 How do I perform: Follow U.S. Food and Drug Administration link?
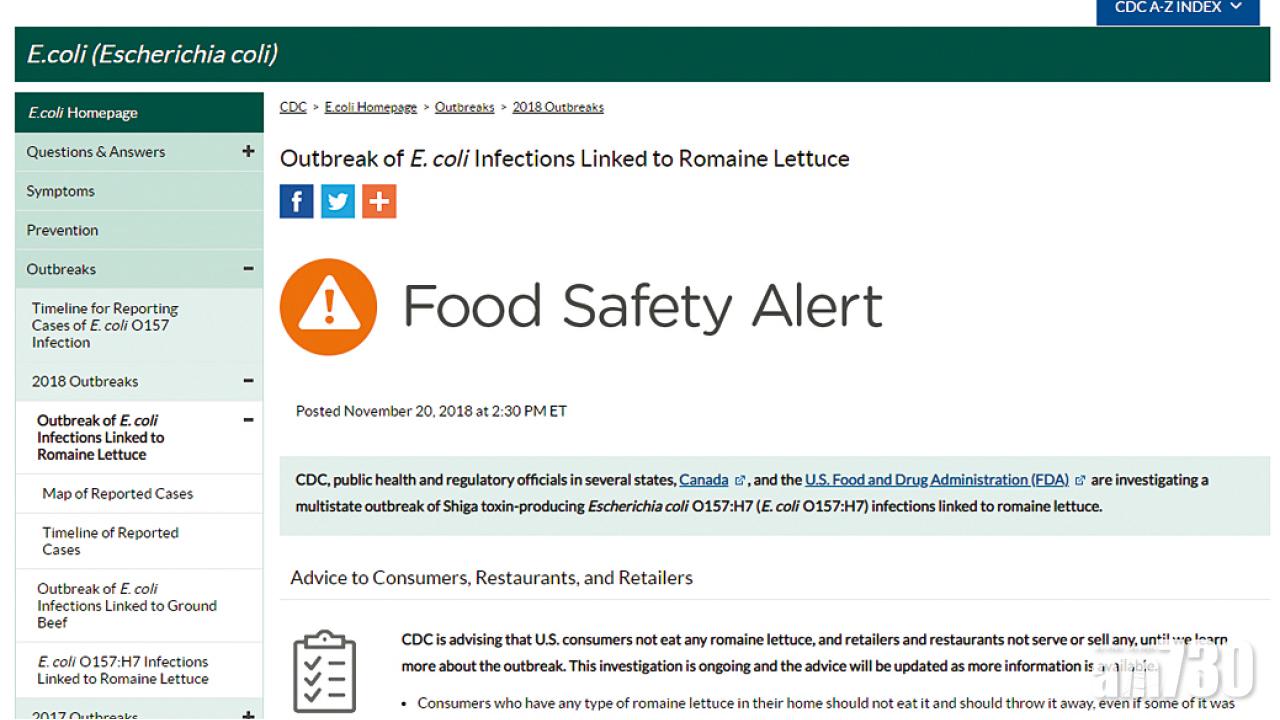(x=937, y=480)
